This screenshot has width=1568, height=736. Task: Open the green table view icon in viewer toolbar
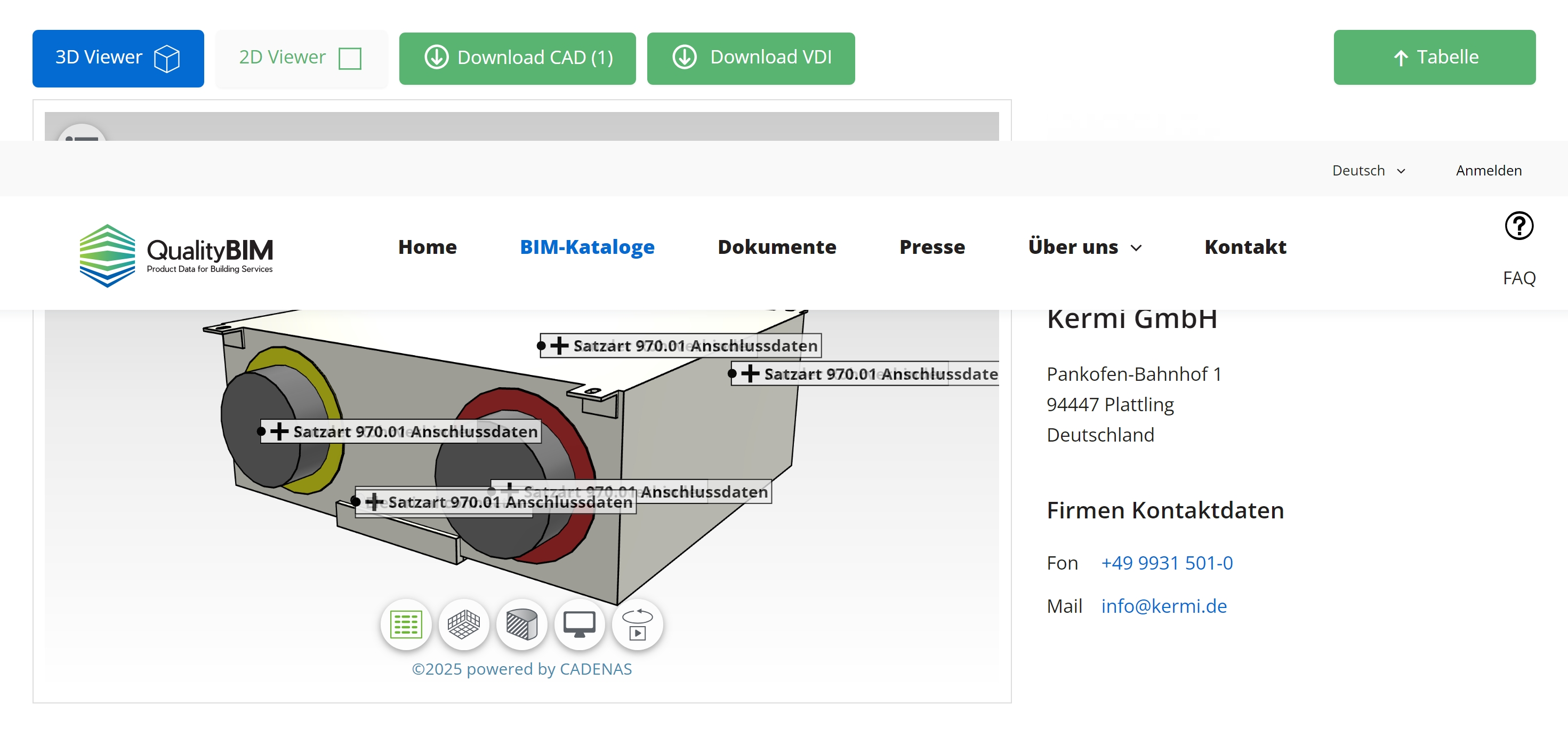[x=406, y=625]
